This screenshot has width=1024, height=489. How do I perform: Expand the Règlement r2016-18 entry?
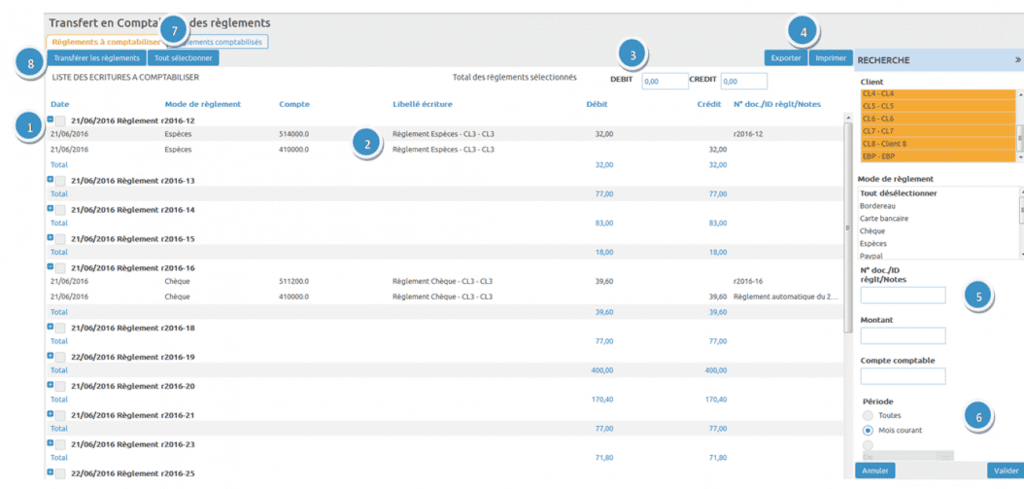tap(50, 326)
